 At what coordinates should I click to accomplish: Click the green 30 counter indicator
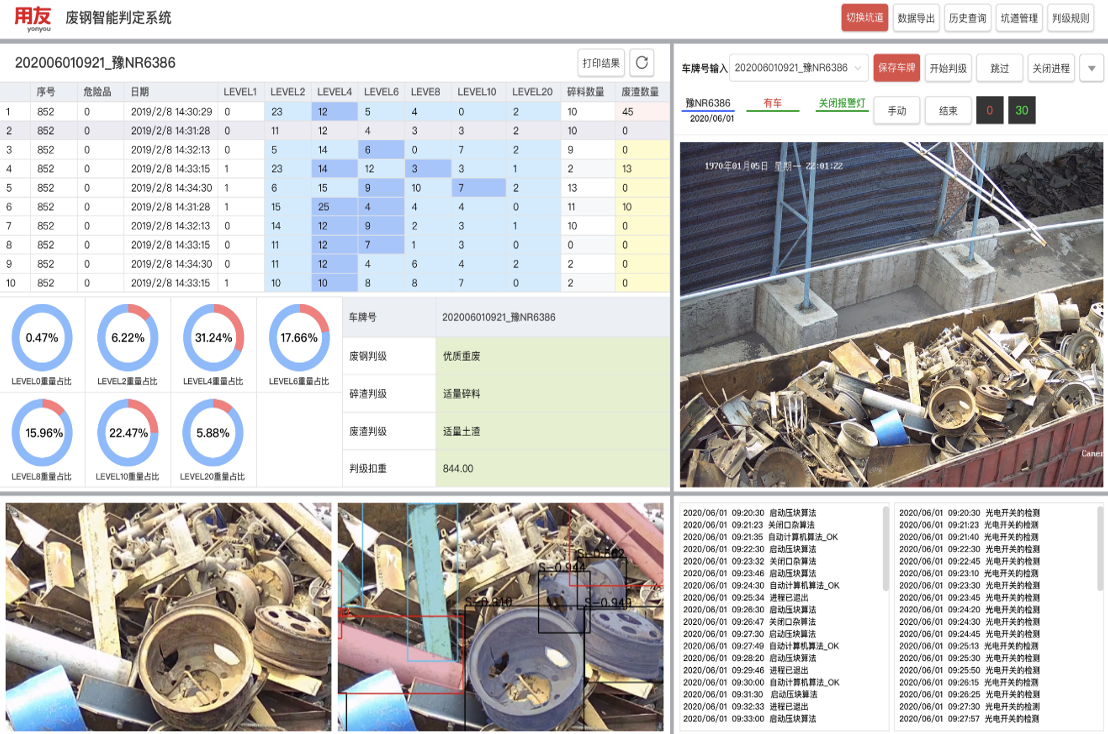pyautogui.click(x=1021, y=111)
